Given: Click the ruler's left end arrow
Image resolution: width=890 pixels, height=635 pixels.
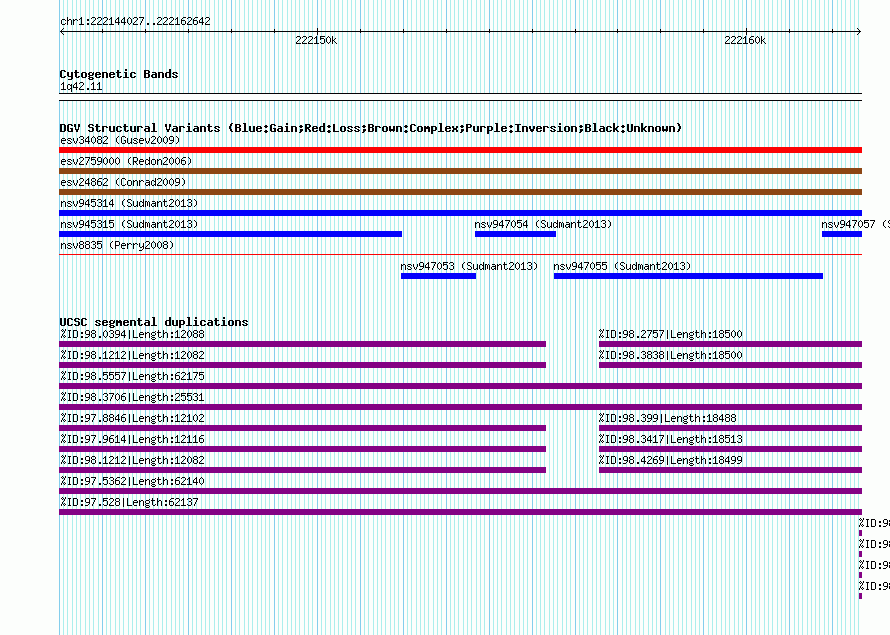Looking at the screenshot, I should tap(62, 32).
